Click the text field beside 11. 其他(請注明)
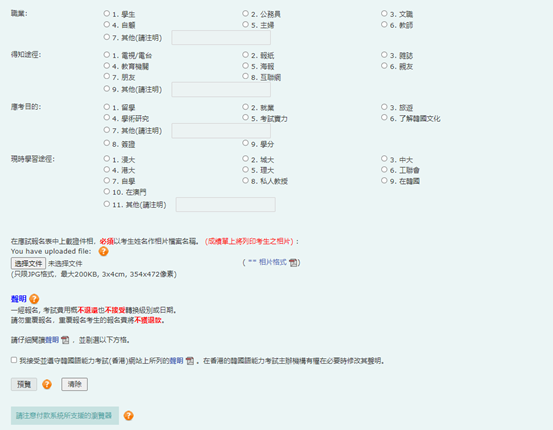Viewport: 553px width, 430px height. click(226, 205)
